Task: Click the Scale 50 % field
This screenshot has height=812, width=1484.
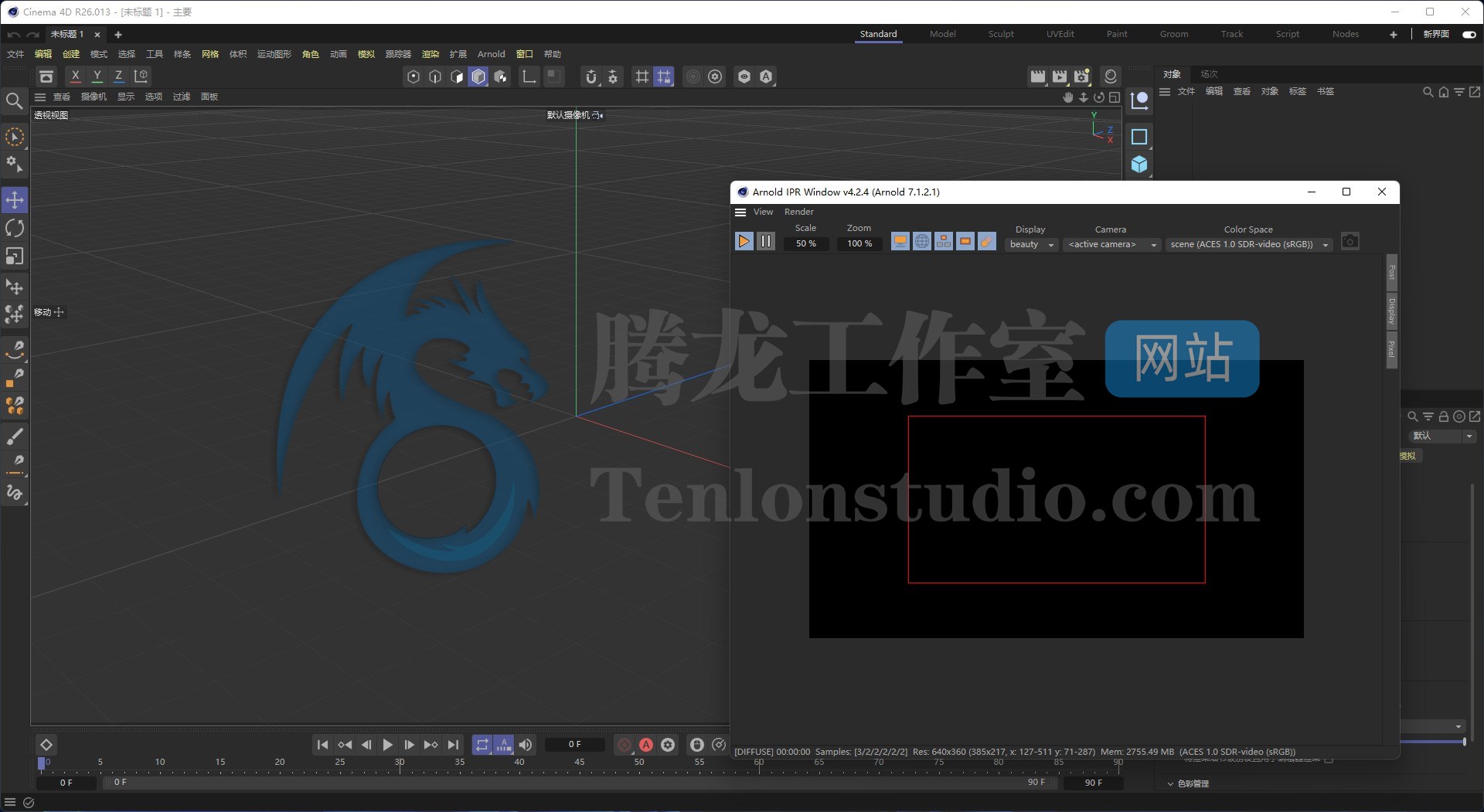Action: click(x=805, y=243)
